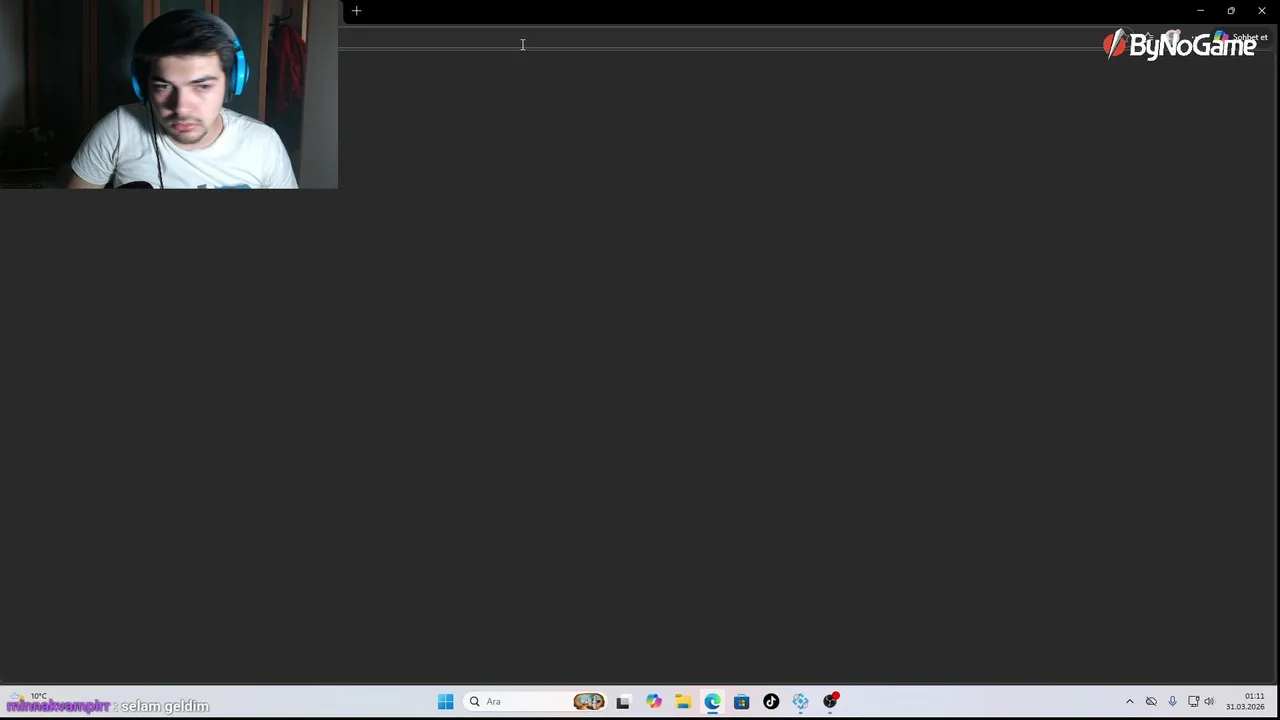The height and width of the screenshot is (720, 1280).
Task: Click the search highlight image in search box
Action: 588,702
